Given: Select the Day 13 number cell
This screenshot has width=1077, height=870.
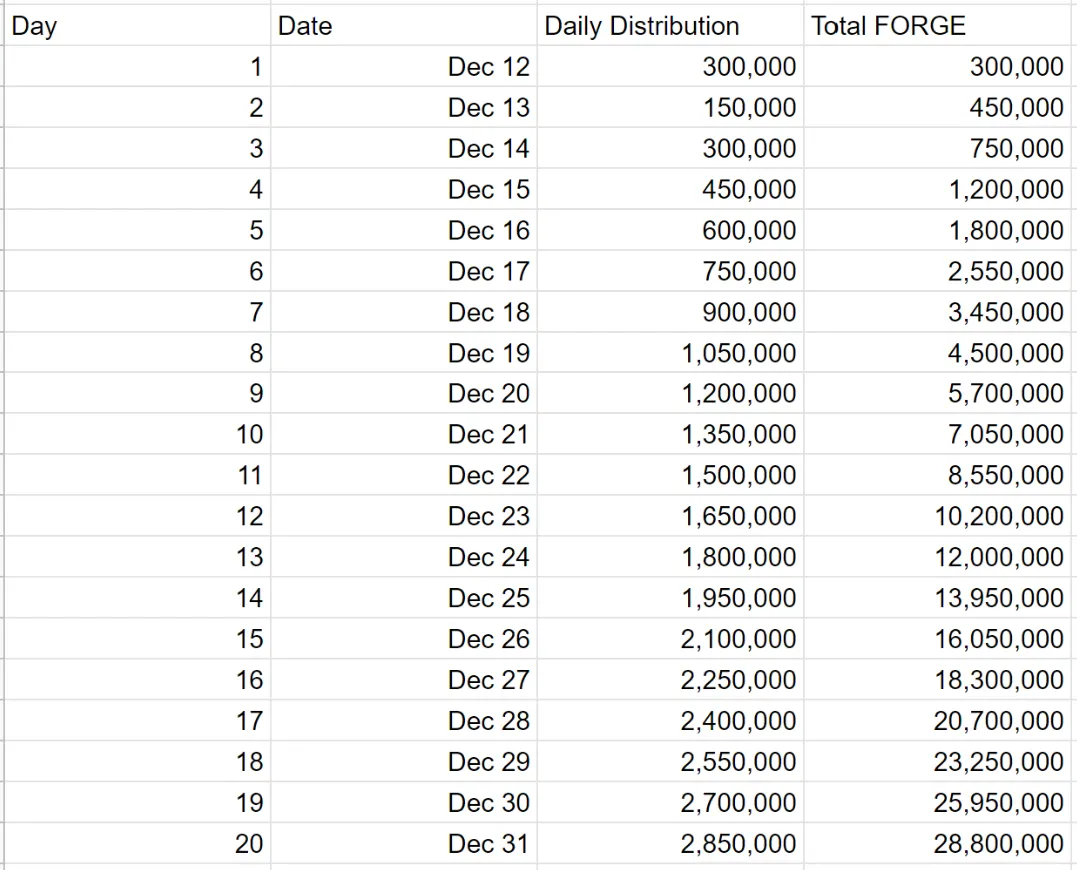Looking at the screenshot, I should point(137,557).
